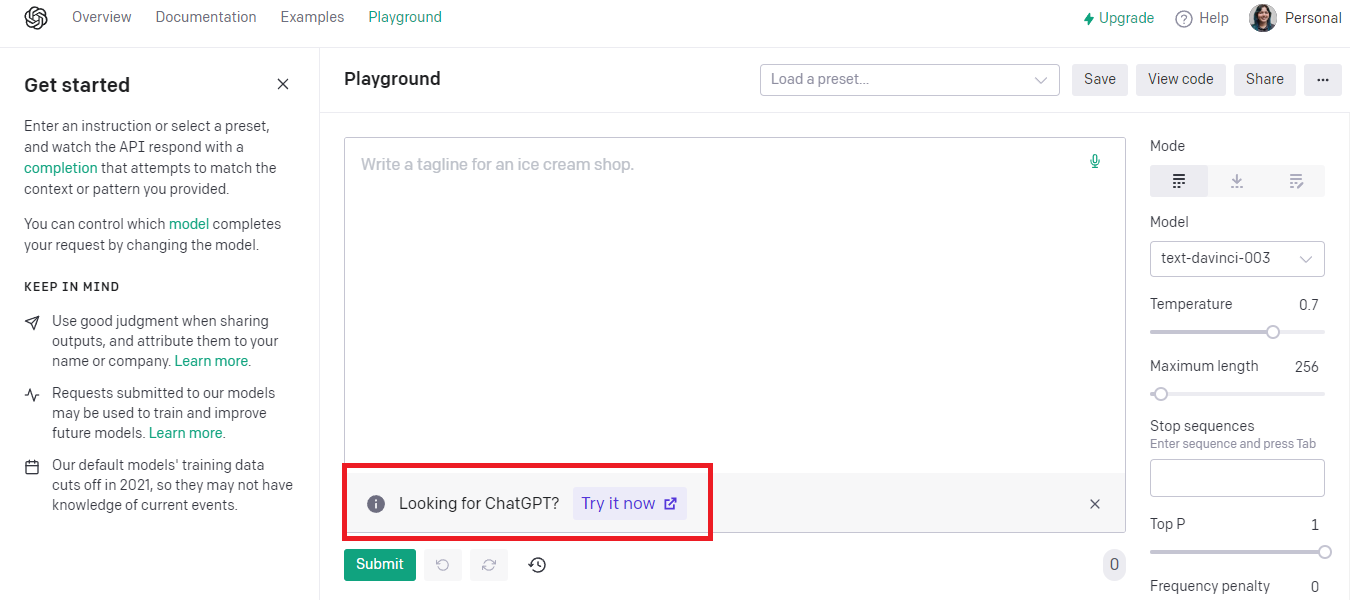Adjust the Temperature slider handle

coord(1273,332)
